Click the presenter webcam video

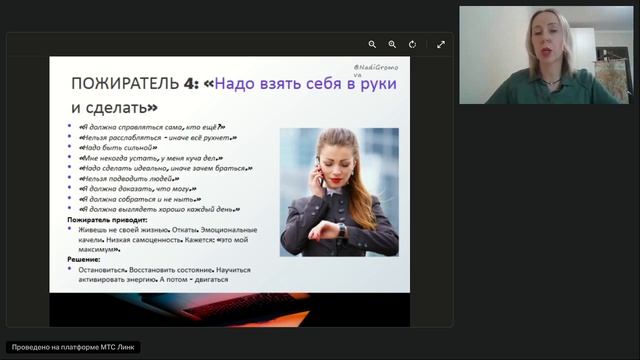(x=547, y=55)
